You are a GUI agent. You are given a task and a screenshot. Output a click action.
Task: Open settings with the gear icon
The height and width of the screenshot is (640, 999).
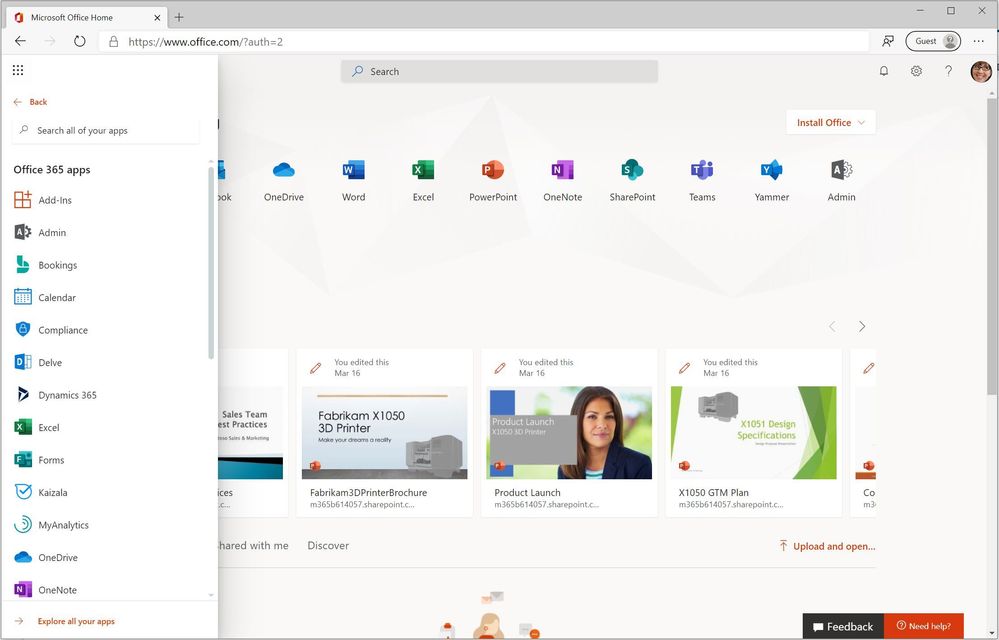(x=916, y=71)
